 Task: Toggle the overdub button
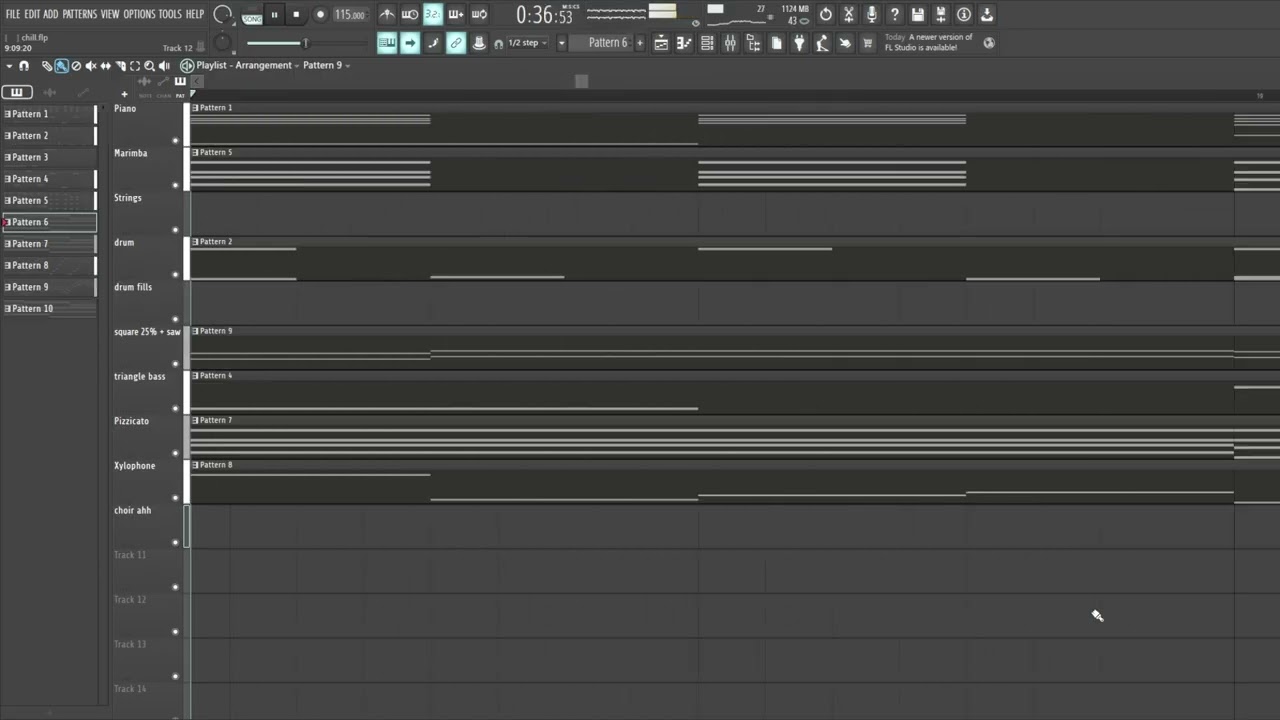click(x=456, y=14)
